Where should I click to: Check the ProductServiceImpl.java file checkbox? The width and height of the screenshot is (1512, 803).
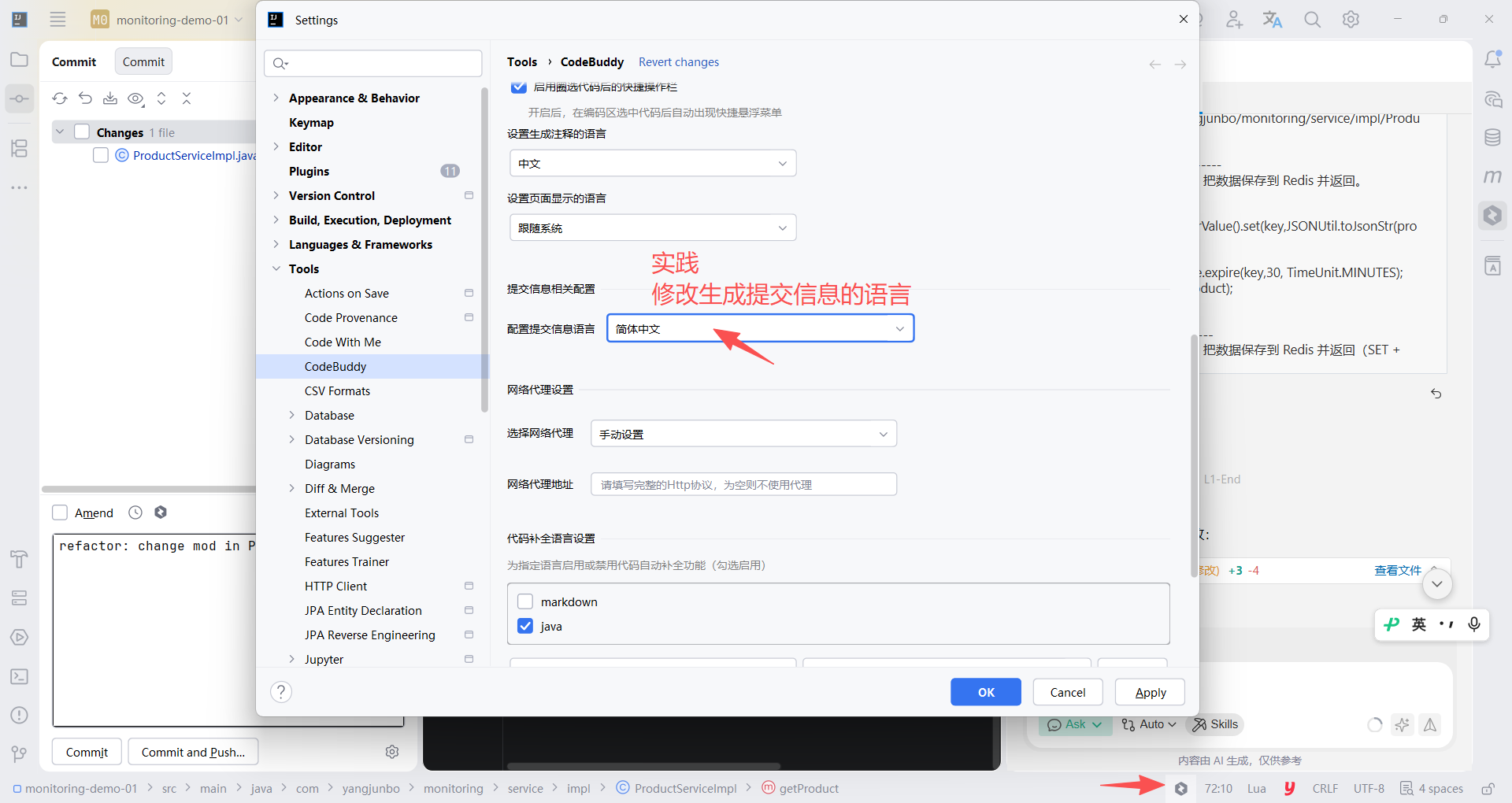(x=101, y=155)
